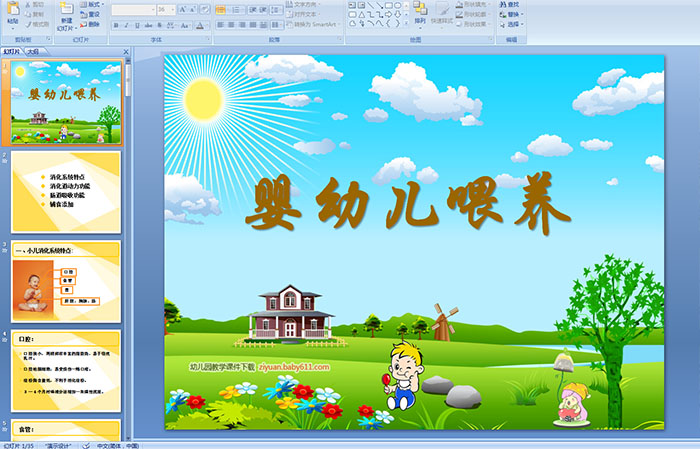Click the 婴幼儿喂养 title on the slide
700x449 pixels.
point(408,204)
